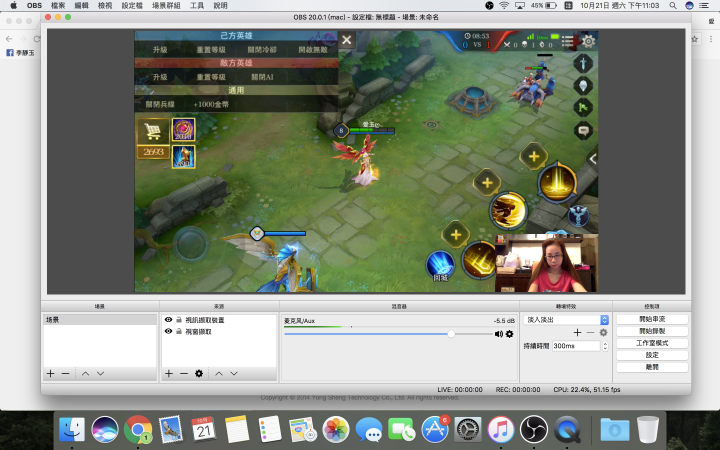Select 視窗擷取 source row
Image resolution: width=720 pixels, height=450 pixels.
pos(219,331)
